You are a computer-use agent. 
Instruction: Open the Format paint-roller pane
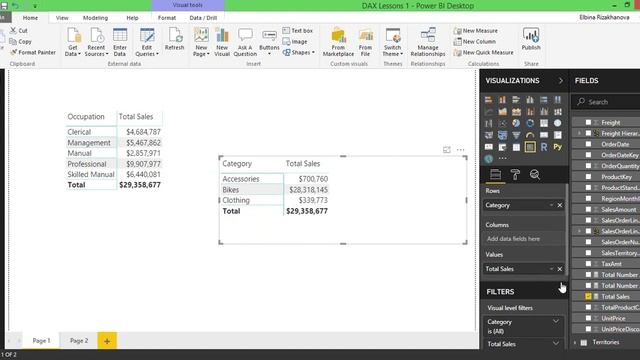tap(515, 175)
